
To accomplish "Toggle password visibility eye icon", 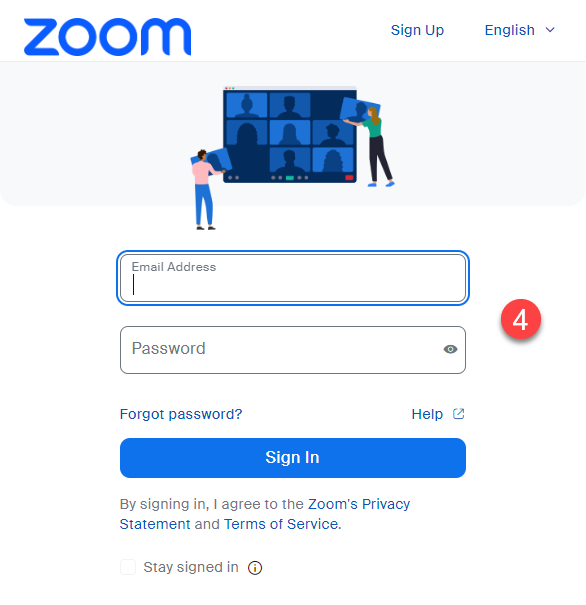I will pos(450,349).
